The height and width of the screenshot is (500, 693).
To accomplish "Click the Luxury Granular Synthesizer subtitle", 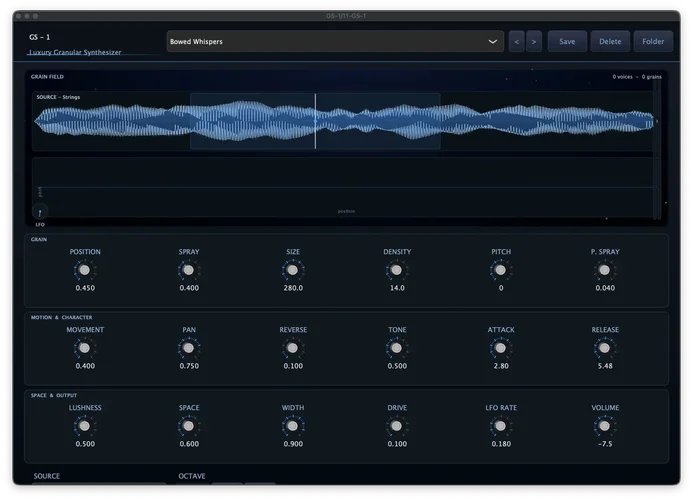I will [x=75, y=52].
